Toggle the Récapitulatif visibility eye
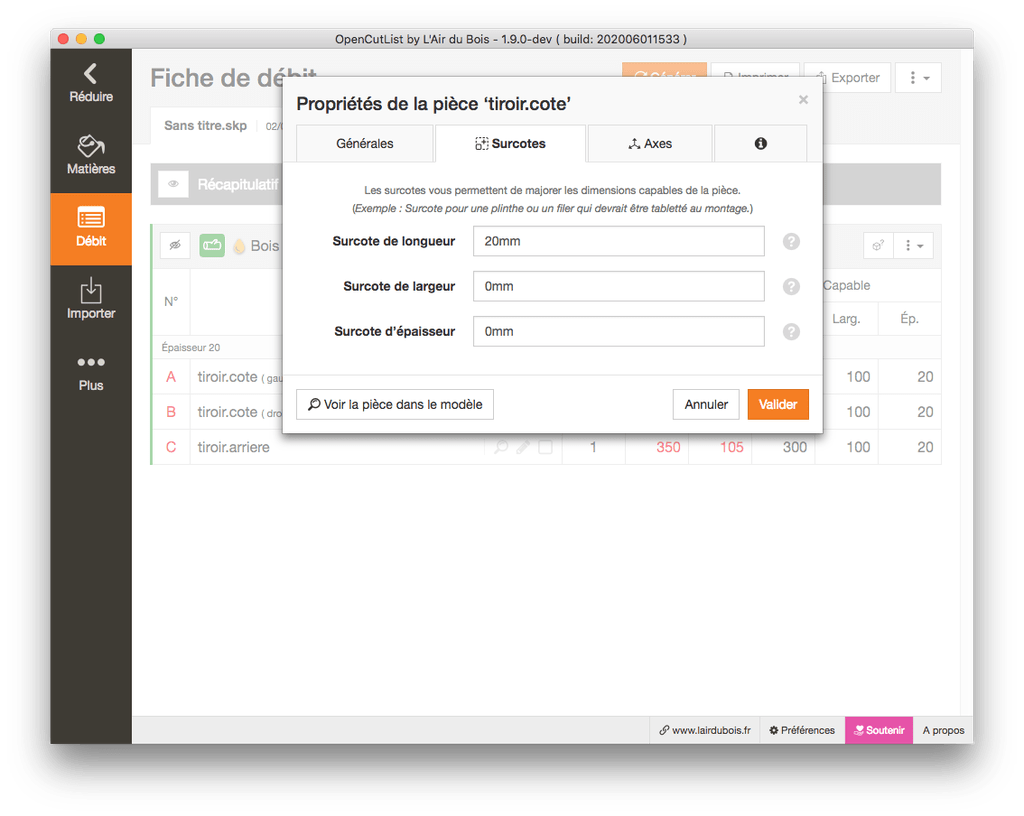Viewport: 1024px width, 816px height. (x=173, y=184)
